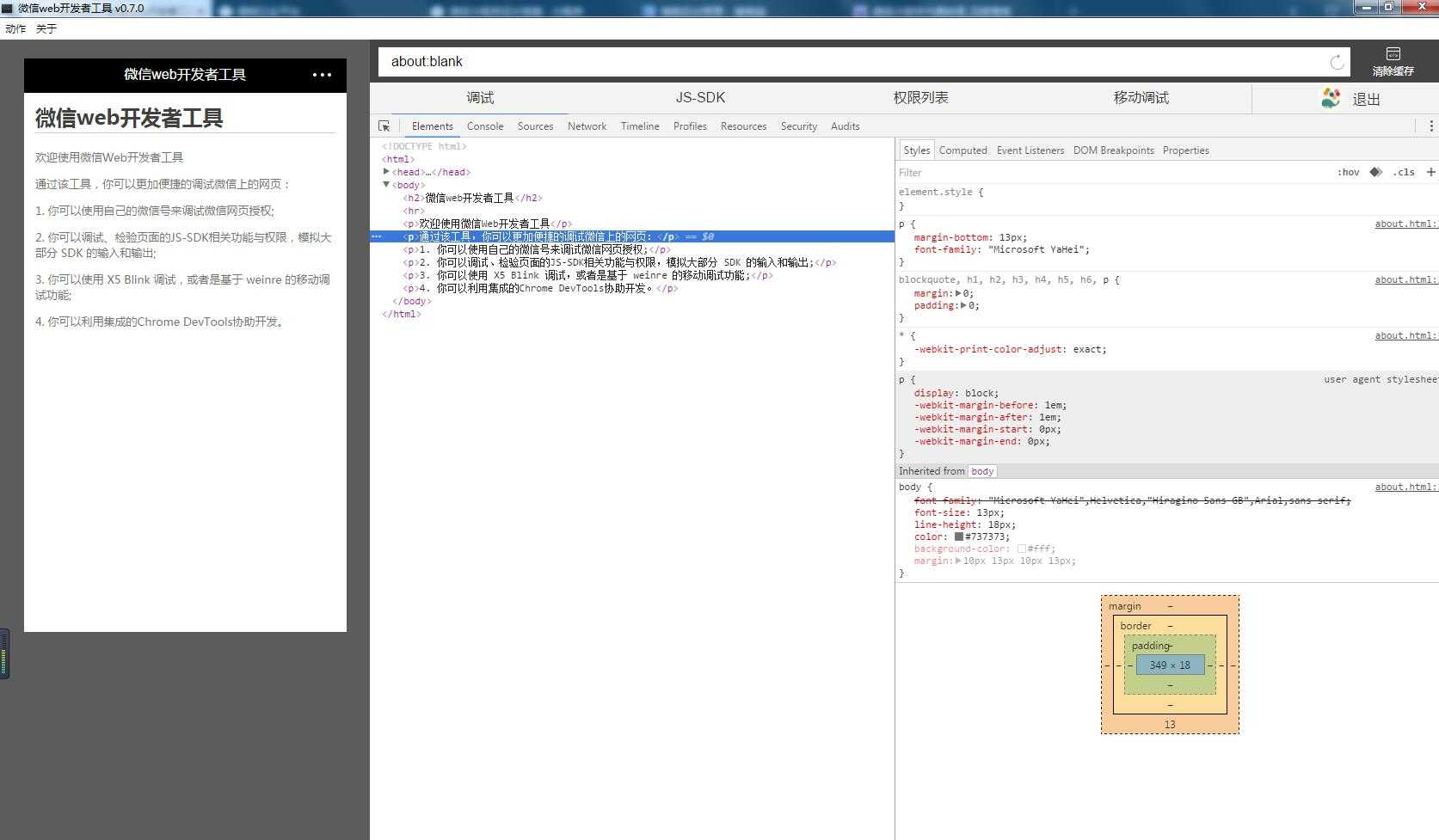
Task: Switch to the Computed sidebar tab
Action: pos(962,150)
